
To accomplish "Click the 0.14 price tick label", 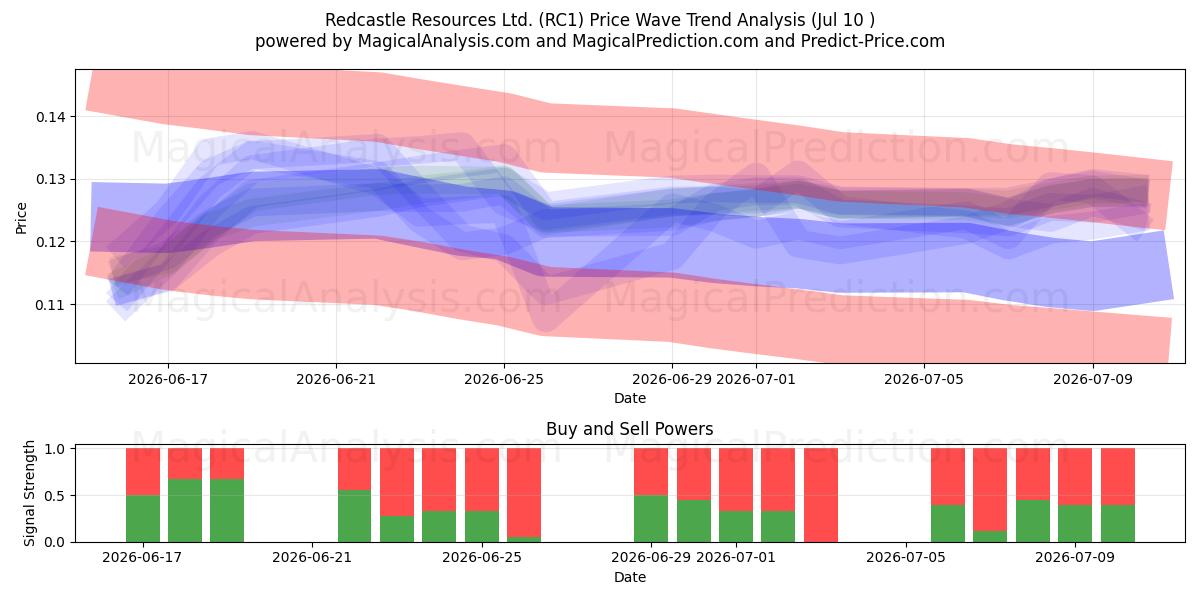I will pos(51,117).
